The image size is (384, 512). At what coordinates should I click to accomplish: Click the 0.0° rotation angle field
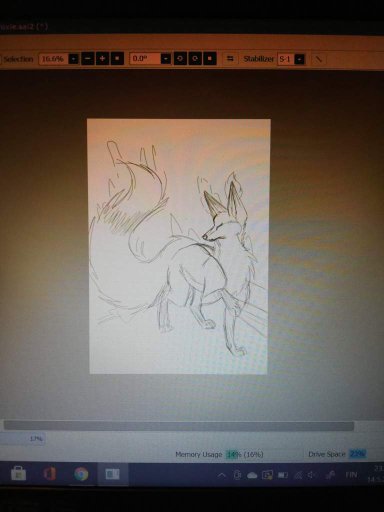[145, 59]
